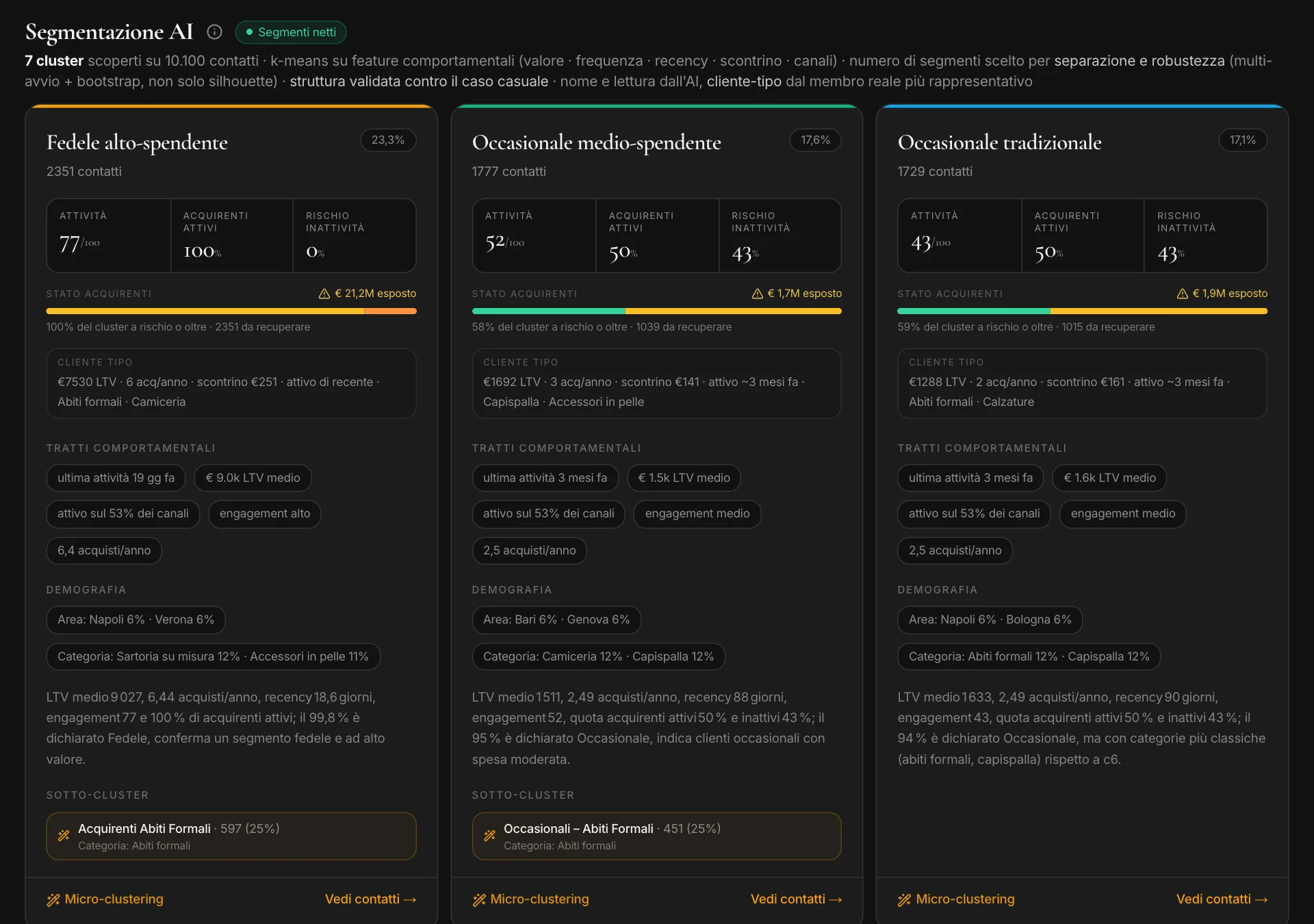
Task: Click the 77/100 Attività score
Action: click(x=79, y=244)
